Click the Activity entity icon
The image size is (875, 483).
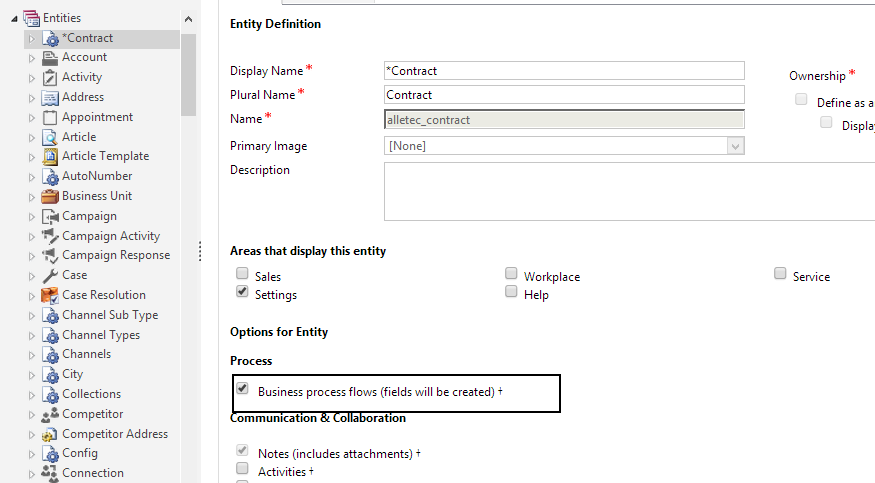point(51,78)
